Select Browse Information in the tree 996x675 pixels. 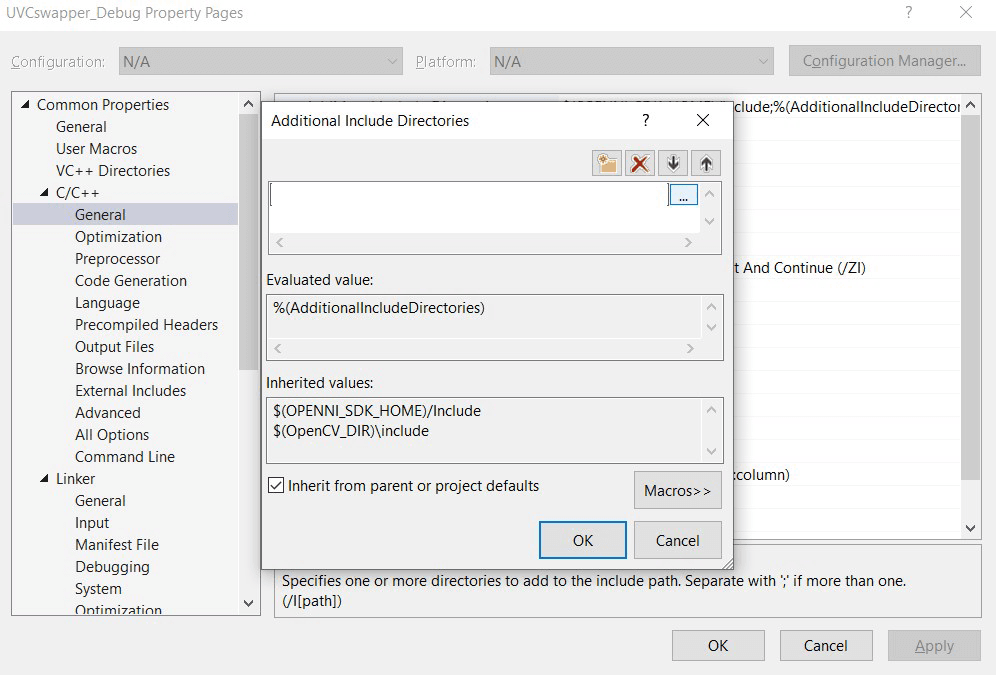point(140,369)
